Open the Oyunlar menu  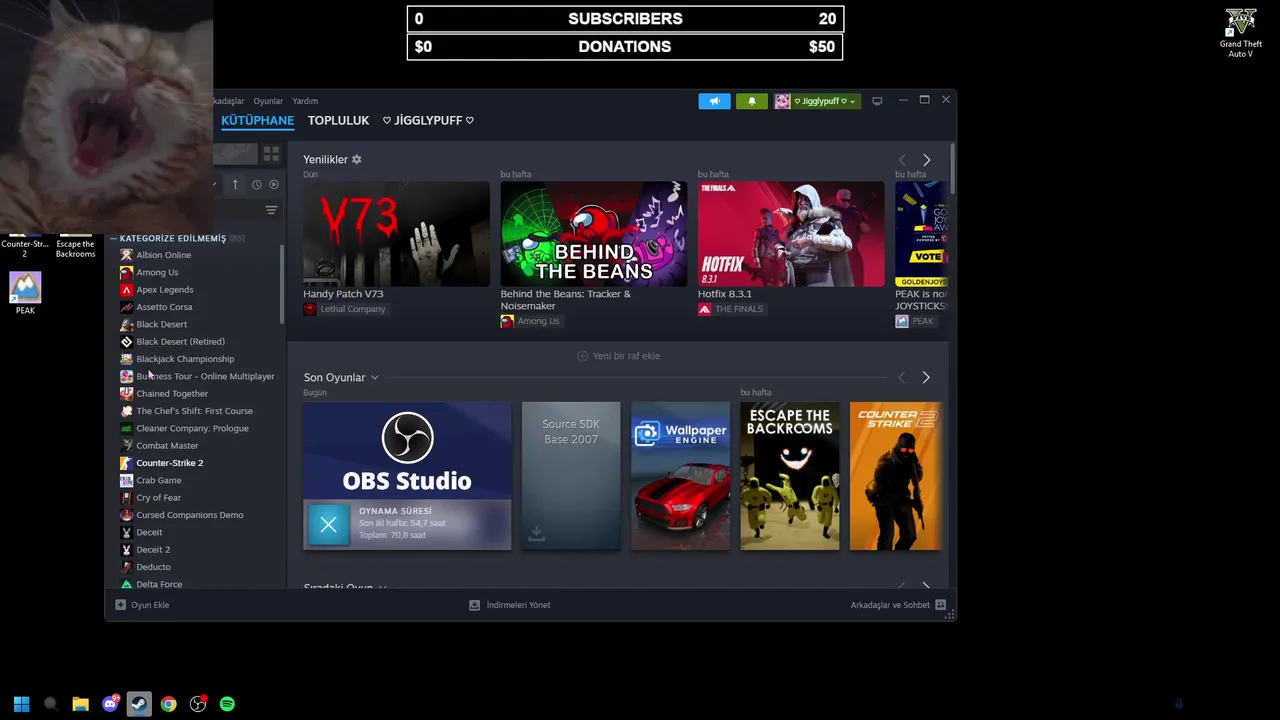click(x=268, y=101)
